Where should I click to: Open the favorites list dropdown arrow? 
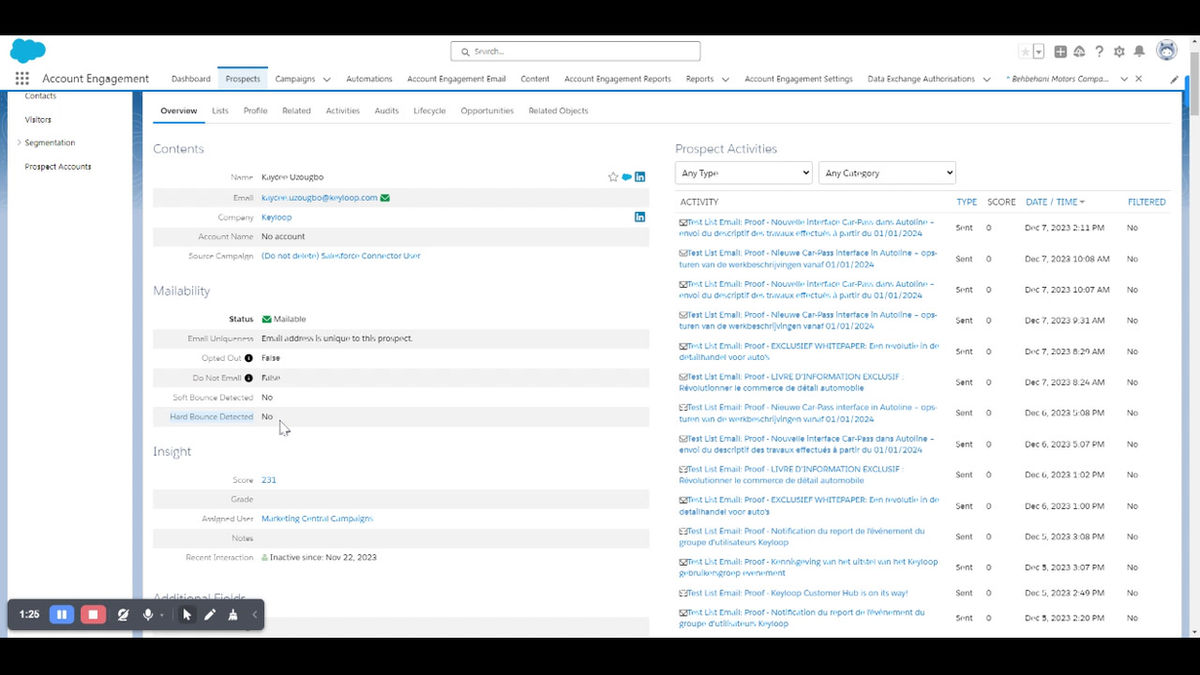(1039, 51)
